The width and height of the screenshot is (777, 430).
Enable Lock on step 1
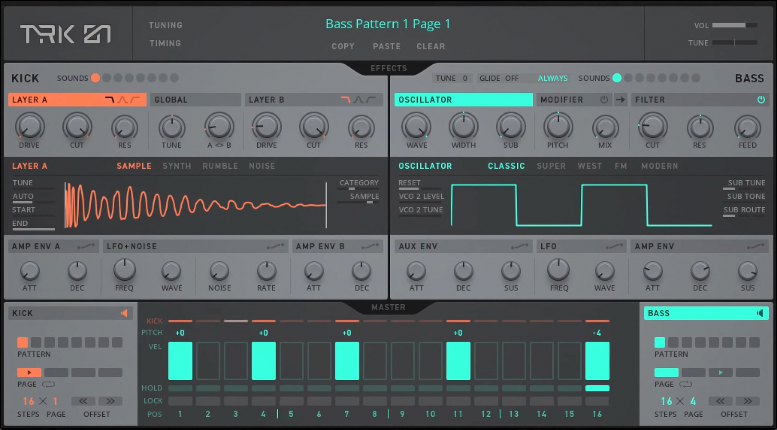[180, 401]
